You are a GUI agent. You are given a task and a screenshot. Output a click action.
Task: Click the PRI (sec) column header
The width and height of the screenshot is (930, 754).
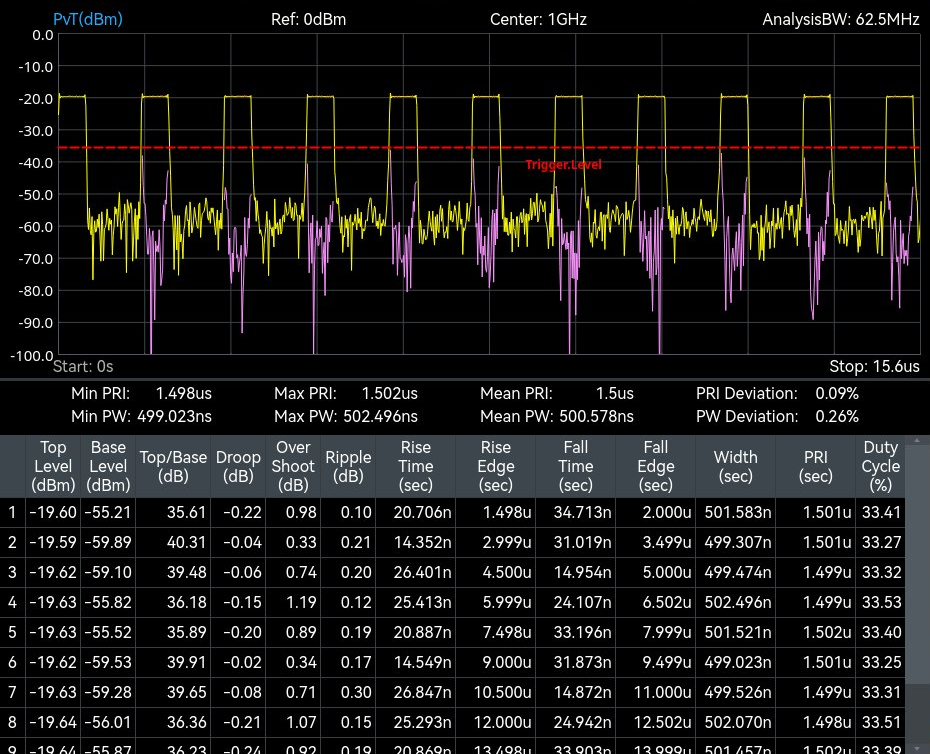[816, 466]
